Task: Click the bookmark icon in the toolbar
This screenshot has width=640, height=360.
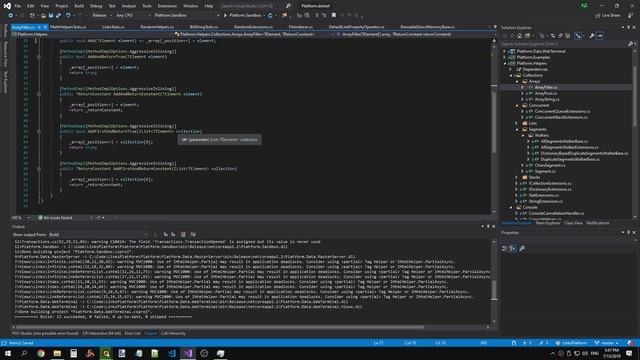Action: point(333,16)
